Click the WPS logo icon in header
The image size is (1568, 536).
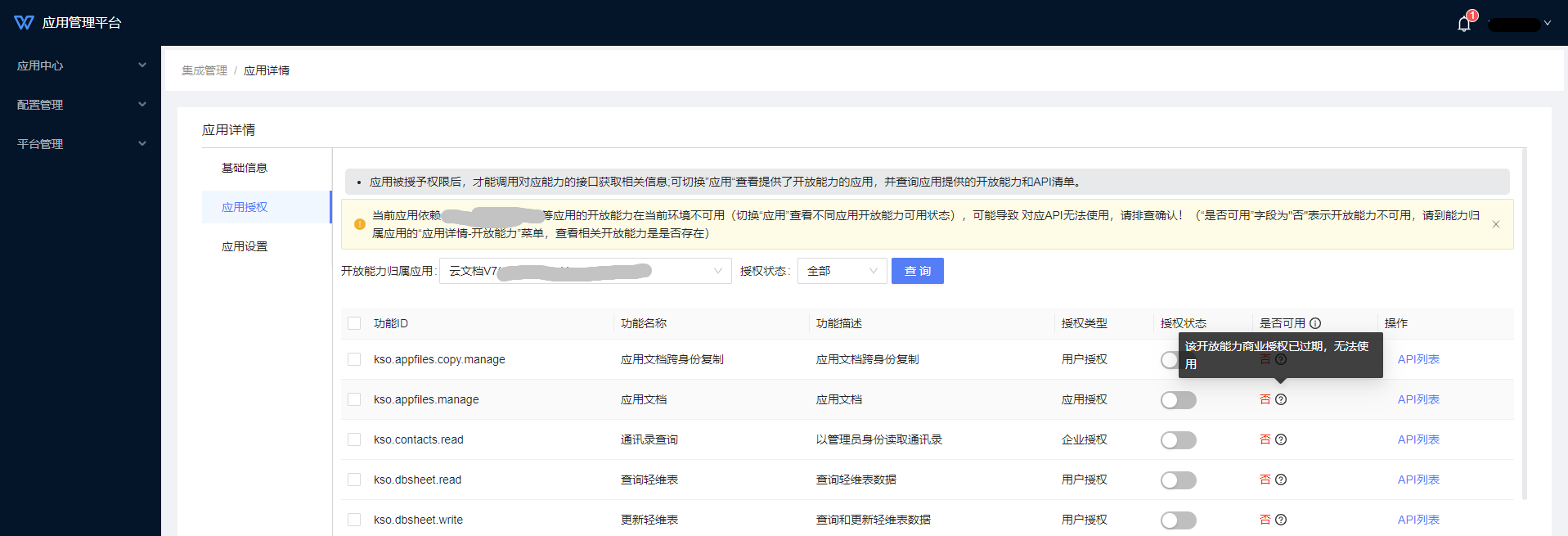[x=24, y=23]
